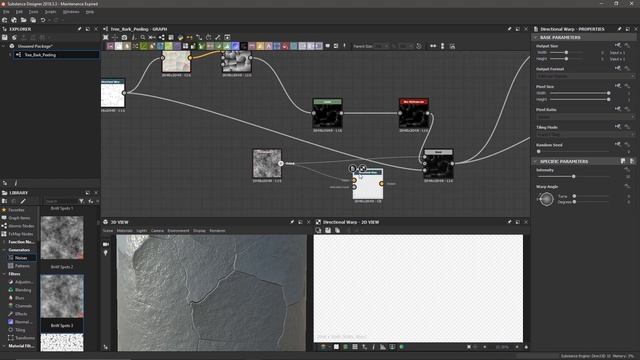Click the reset parent size icon
The image size is (640, 360).
(419, 46)
